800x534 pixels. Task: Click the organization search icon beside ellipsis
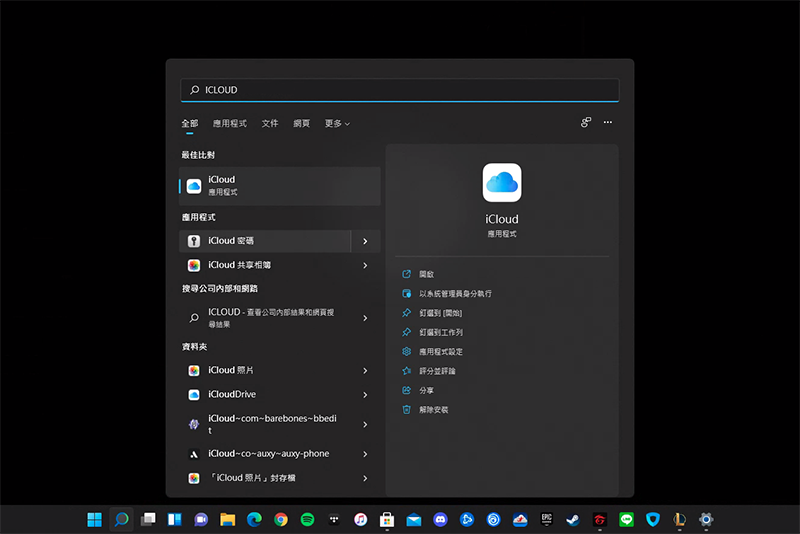coord(586,123)
